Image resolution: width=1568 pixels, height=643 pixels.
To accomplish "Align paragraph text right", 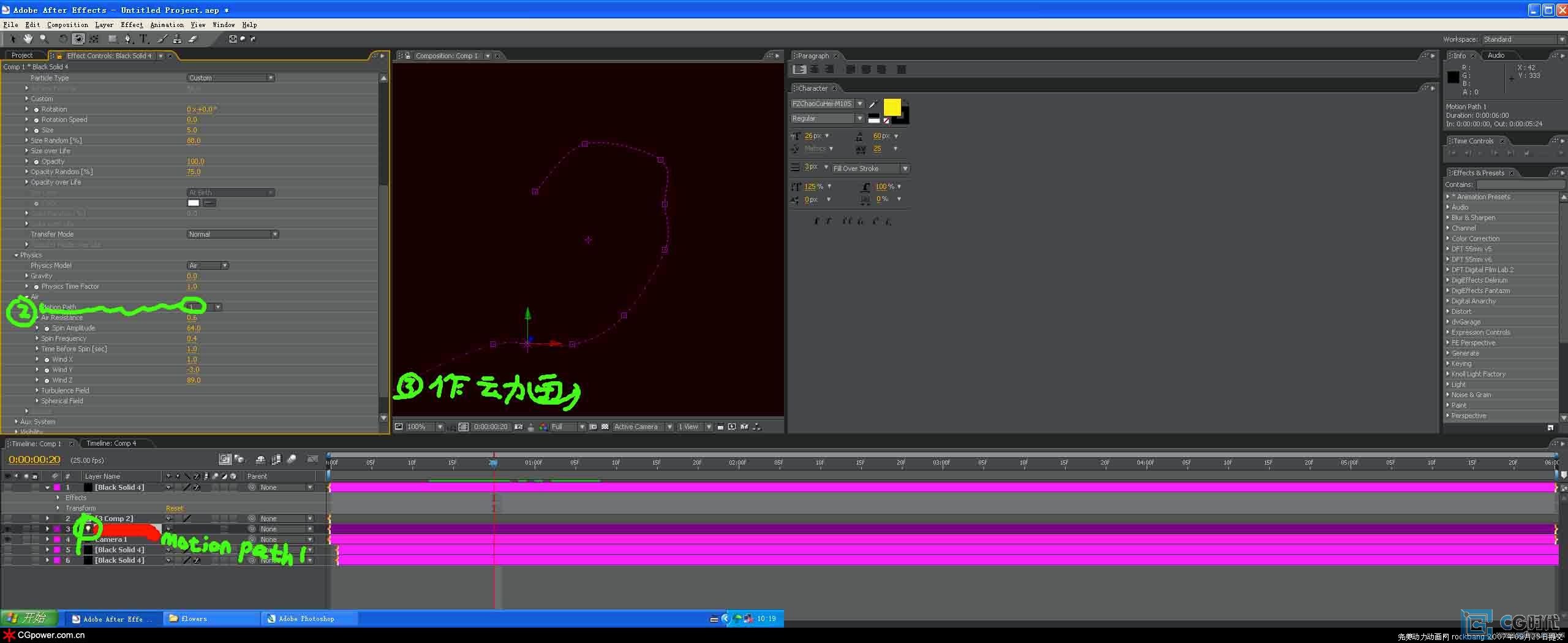I will (829, 69).
